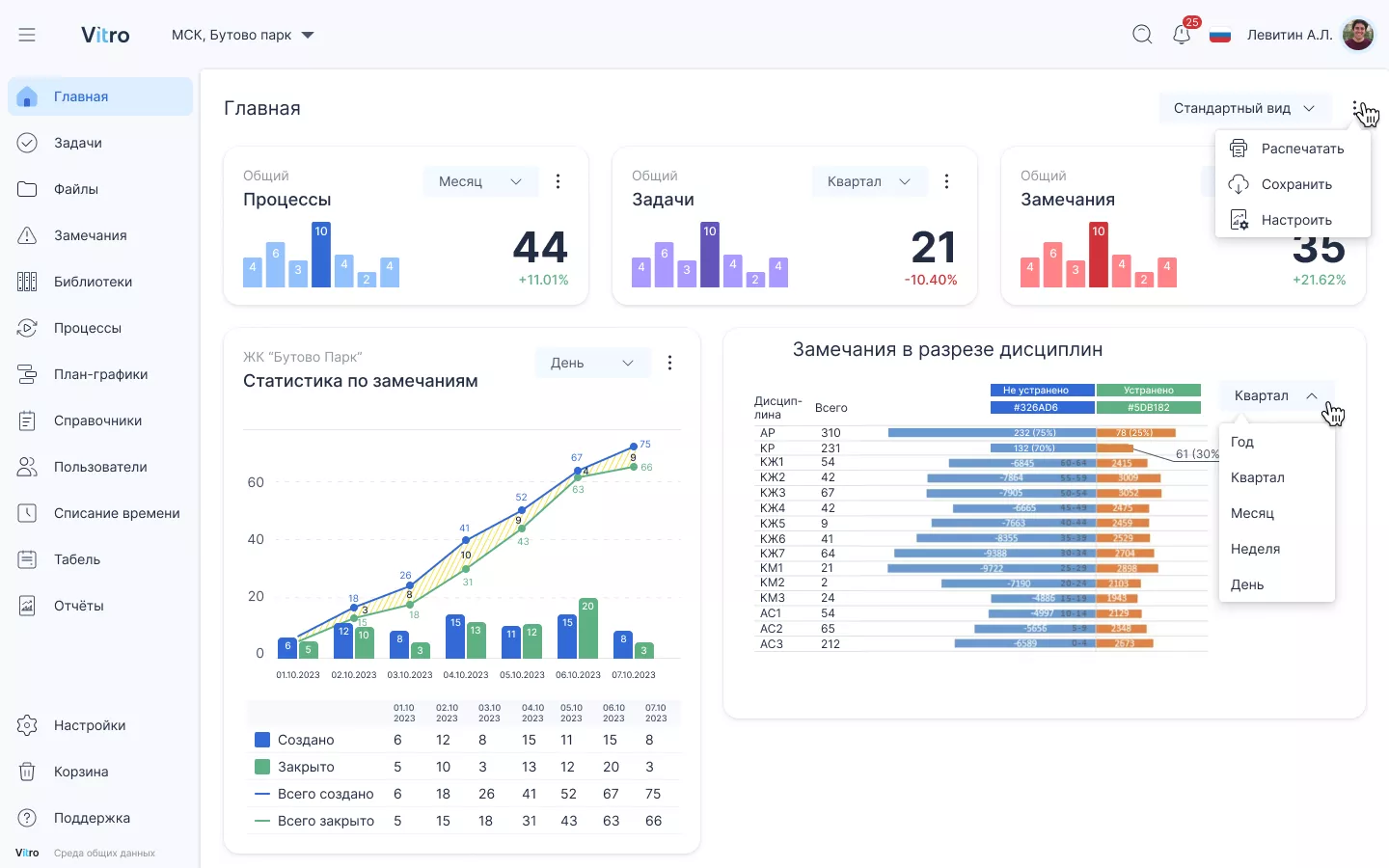Viewport: 1389px width, 868px height.
Task: Open the Стандартный вид view dropdown
Action: click(1243, 108)
